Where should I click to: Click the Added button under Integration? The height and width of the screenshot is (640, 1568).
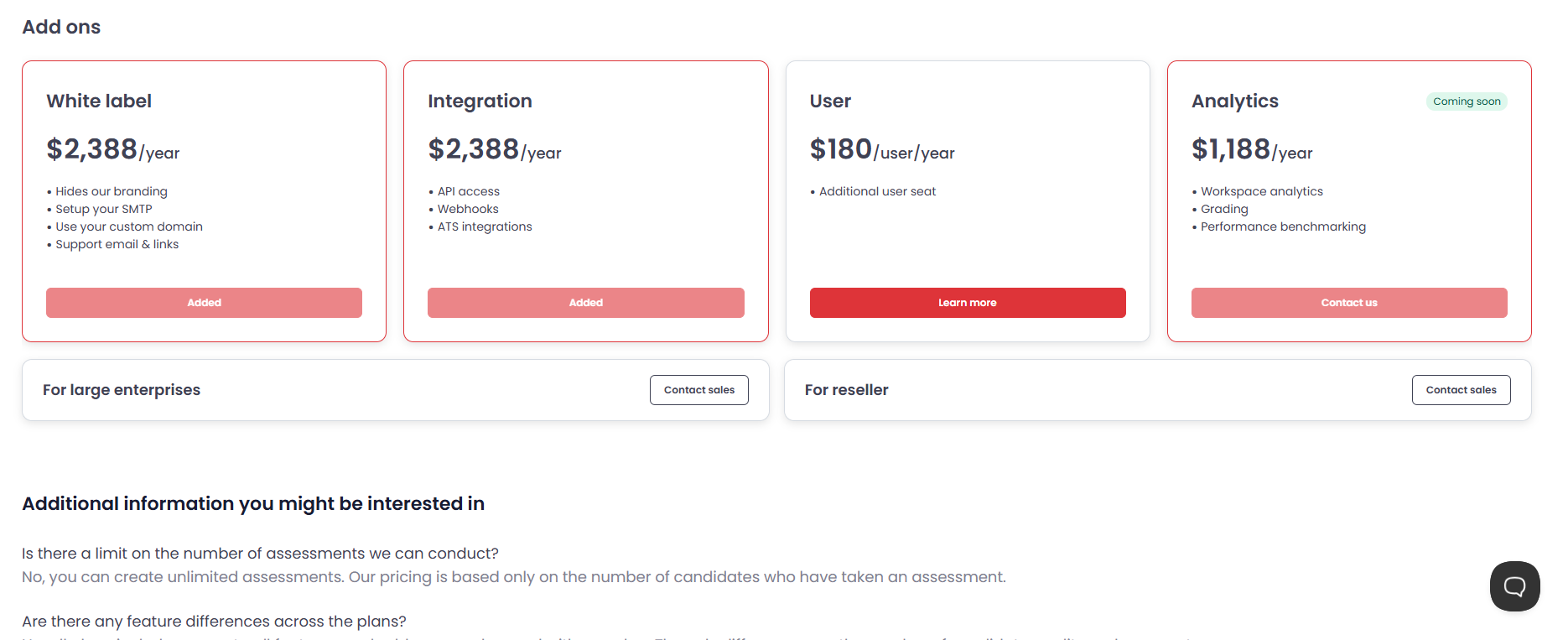(585, 303)
